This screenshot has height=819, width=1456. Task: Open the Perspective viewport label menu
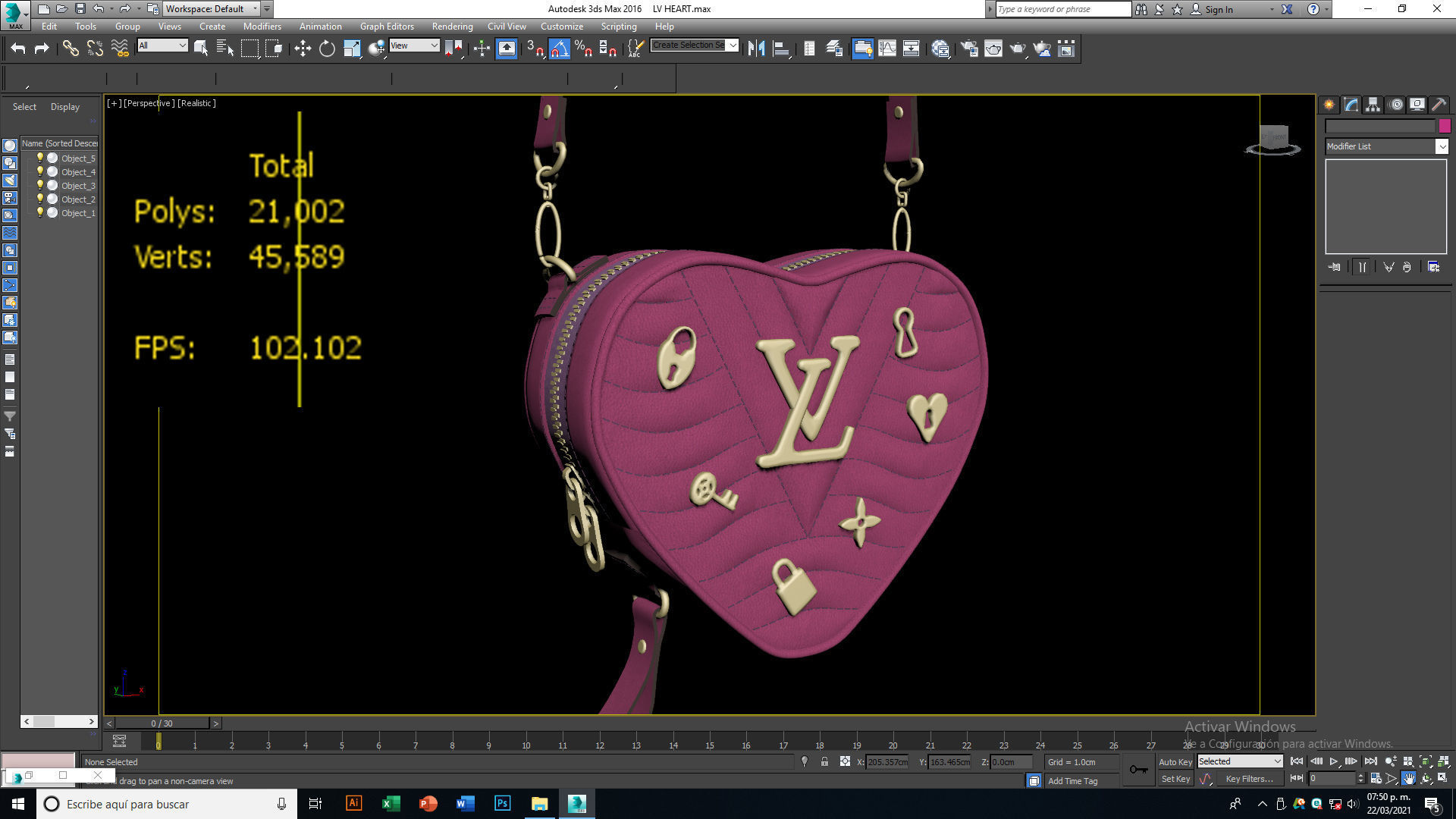149,103
